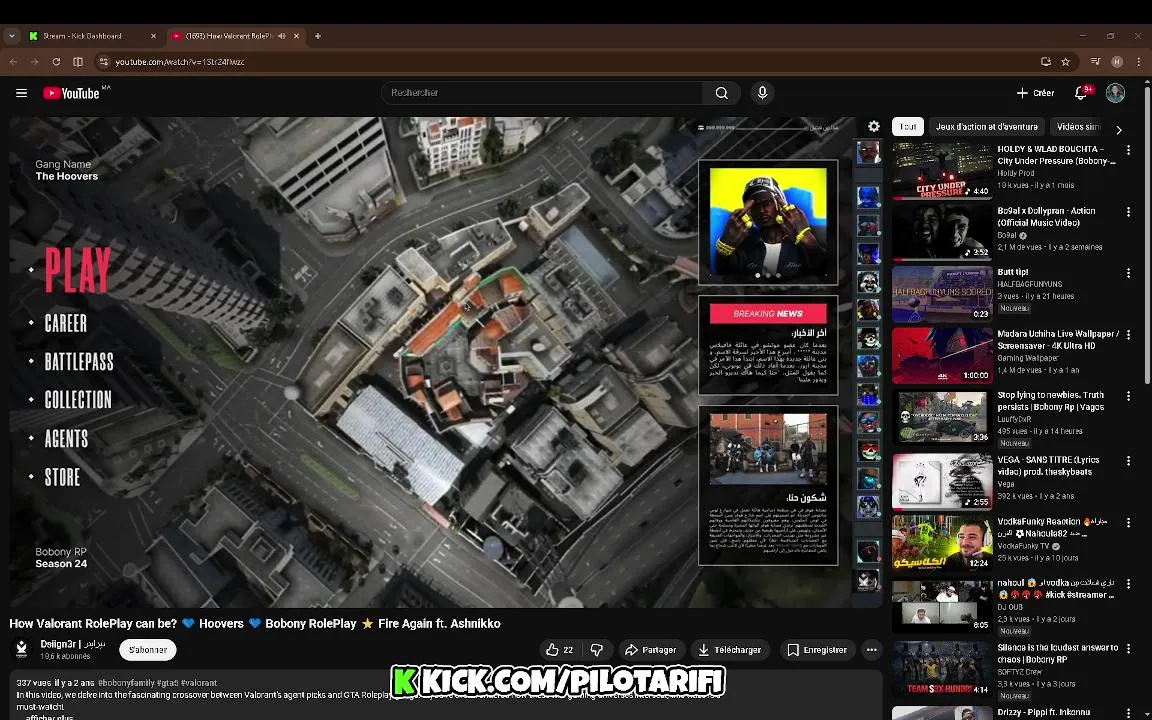Open the Butt tip! video title
The width and height of the screenshot is (1152, 720).
point(1012,272)
